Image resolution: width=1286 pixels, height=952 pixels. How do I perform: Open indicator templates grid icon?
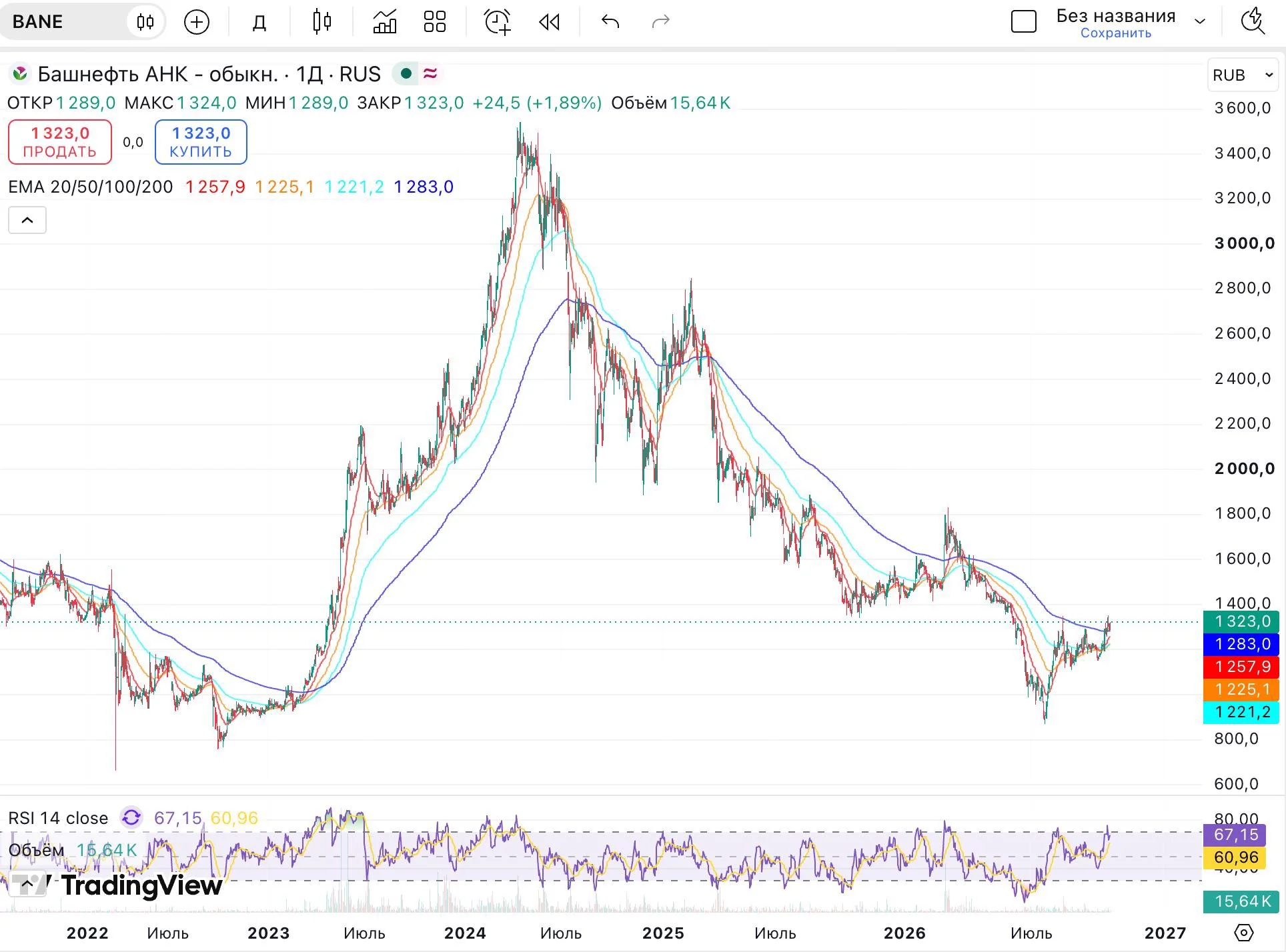coord(435,22)
